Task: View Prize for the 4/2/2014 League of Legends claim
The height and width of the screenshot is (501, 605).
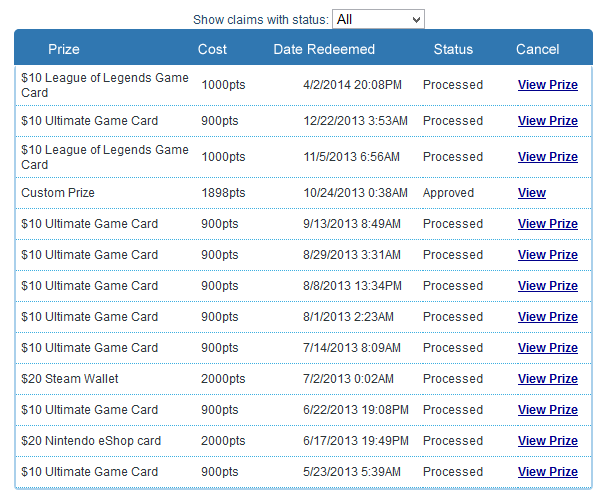Action: click(548, 85)
